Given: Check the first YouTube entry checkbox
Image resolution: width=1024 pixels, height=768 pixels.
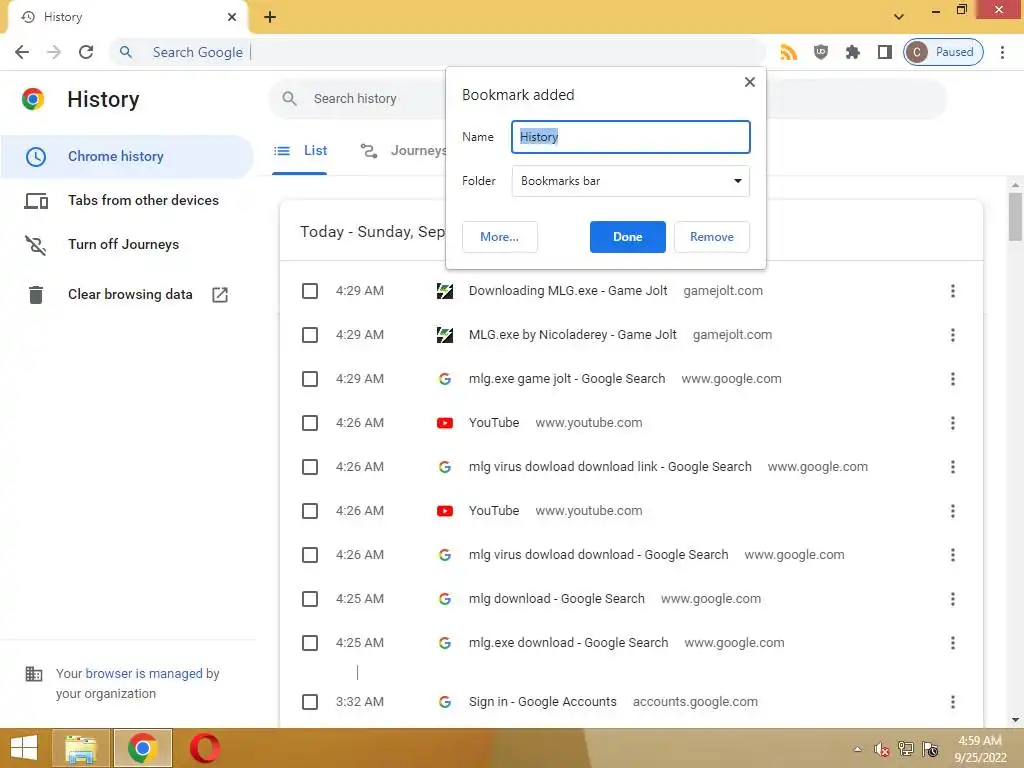Looking at the screenshot, I should click(310, 423).
